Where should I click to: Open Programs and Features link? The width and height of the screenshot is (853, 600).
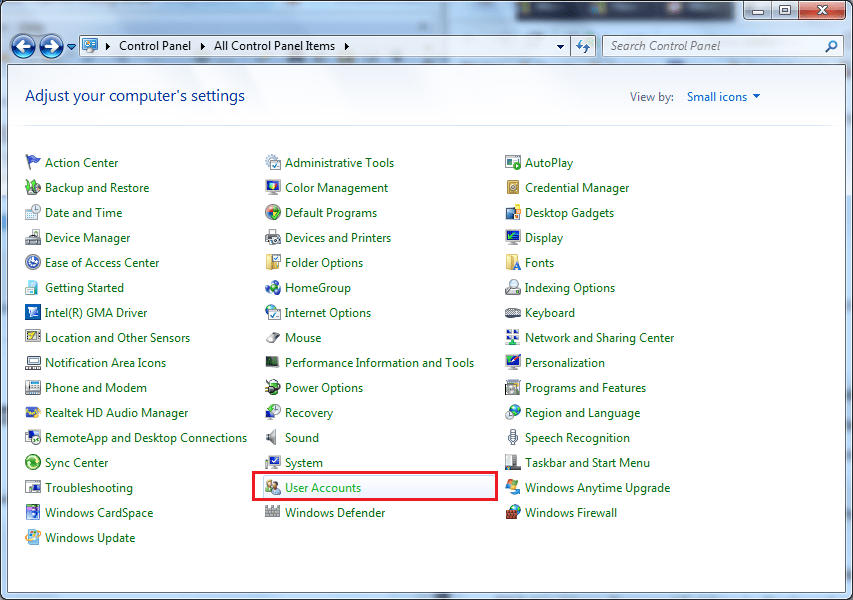585,388
